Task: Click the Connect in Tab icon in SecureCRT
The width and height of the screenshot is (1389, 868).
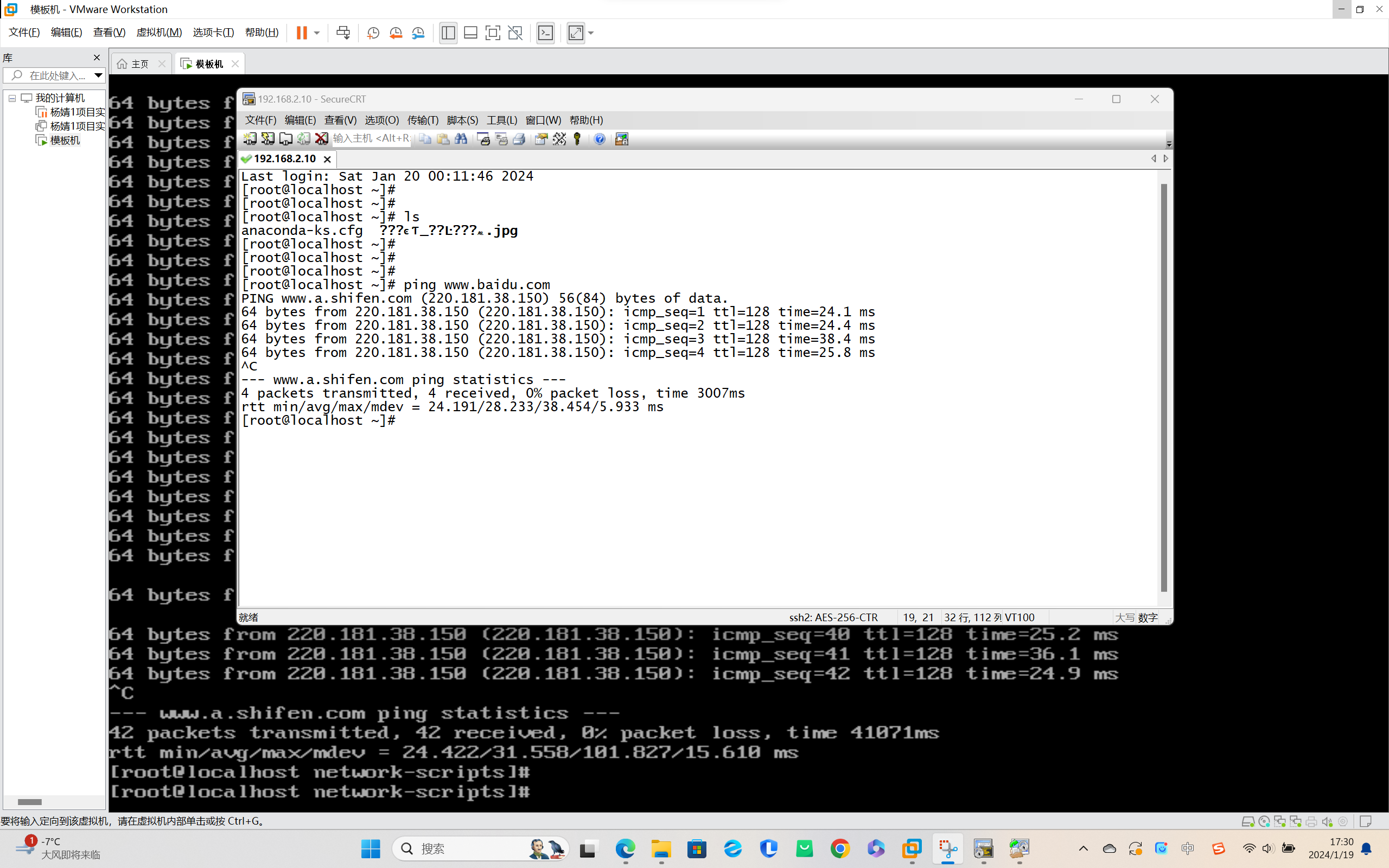Action: (285, 139)
